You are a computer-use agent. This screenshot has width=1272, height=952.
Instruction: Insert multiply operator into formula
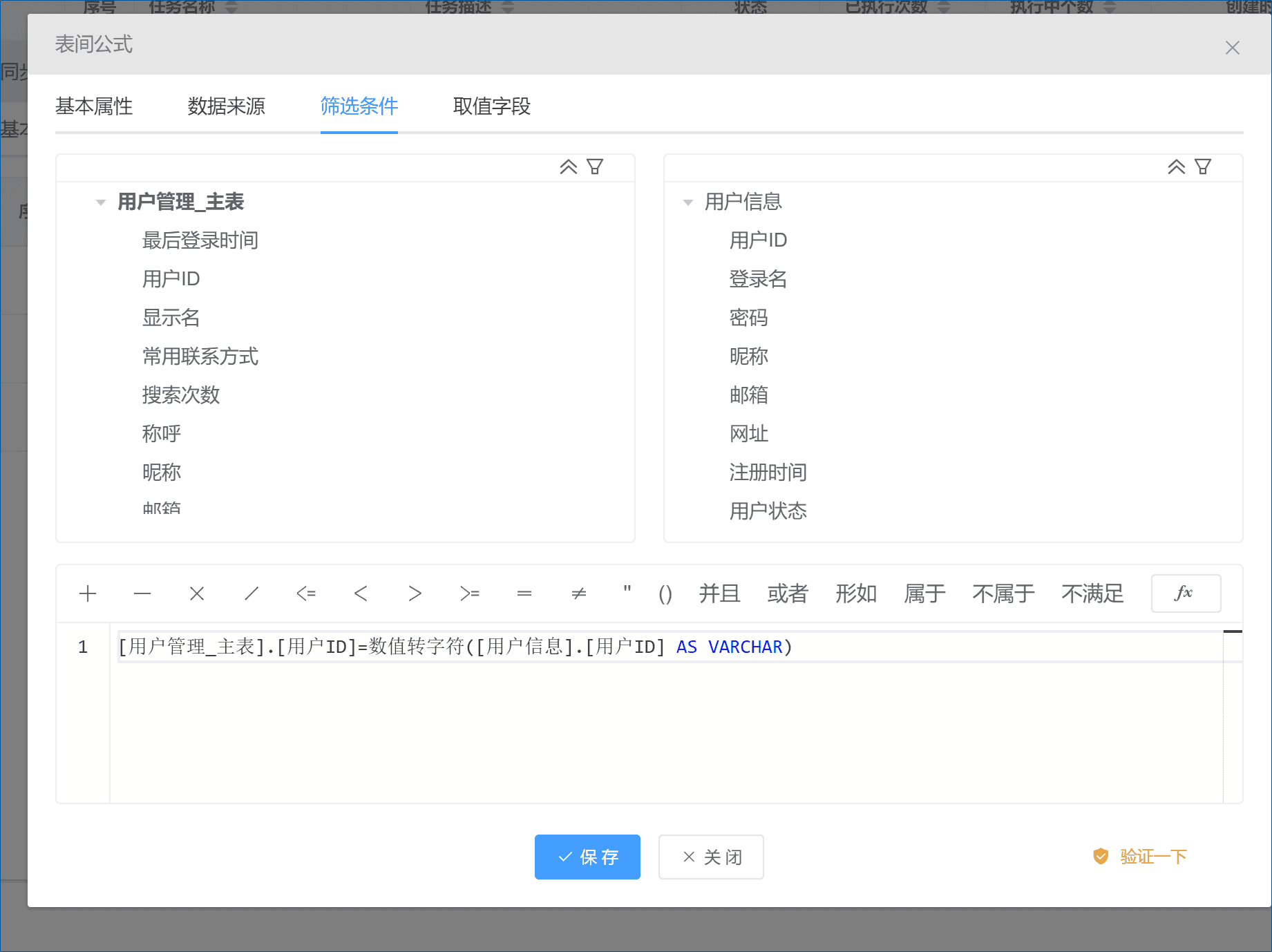[197, 593]
